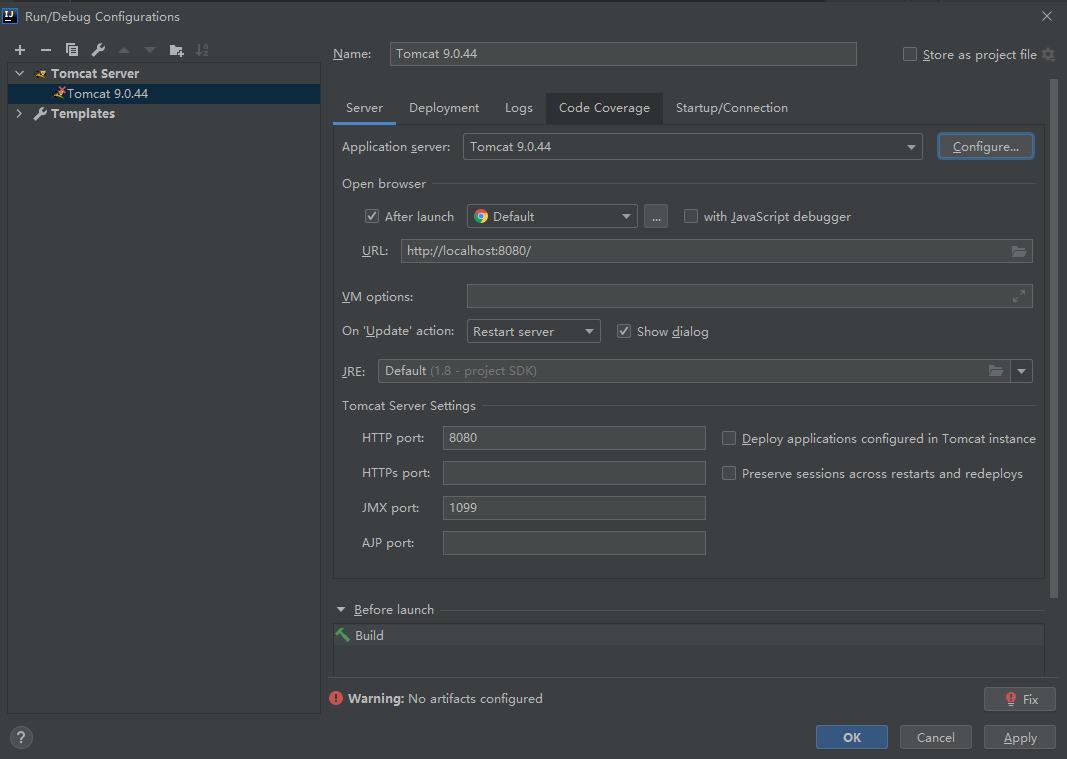Open the On Update action dropdown
Viewport: 1067px width, 759px height.
click(x=589, y=332)
